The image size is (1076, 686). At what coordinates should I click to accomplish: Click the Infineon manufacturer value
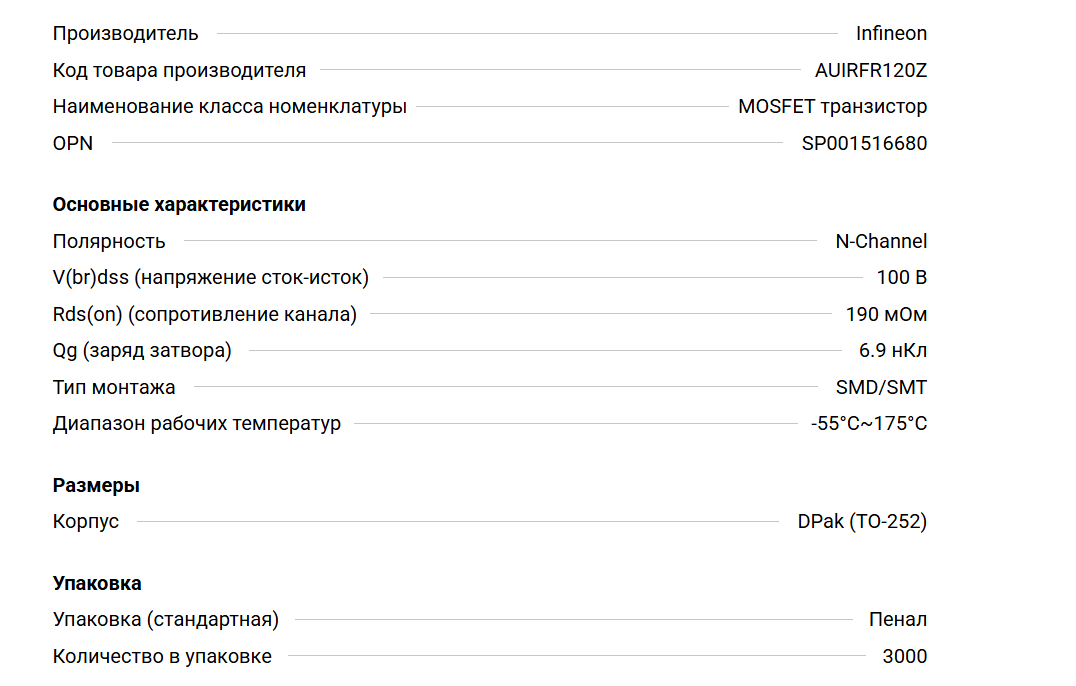[891, 33]
